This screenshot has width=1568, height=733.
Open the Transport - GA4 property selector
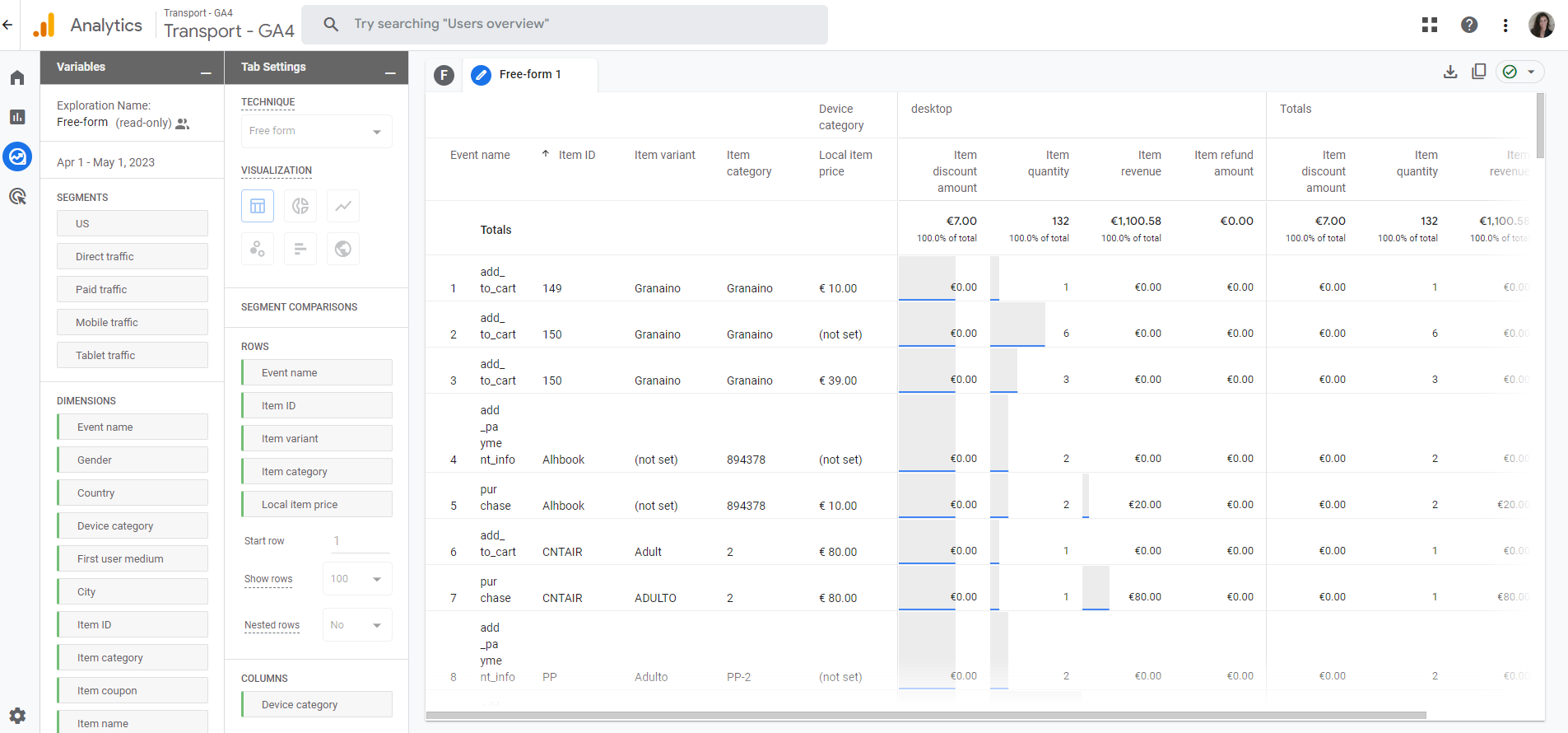[228, 25]
